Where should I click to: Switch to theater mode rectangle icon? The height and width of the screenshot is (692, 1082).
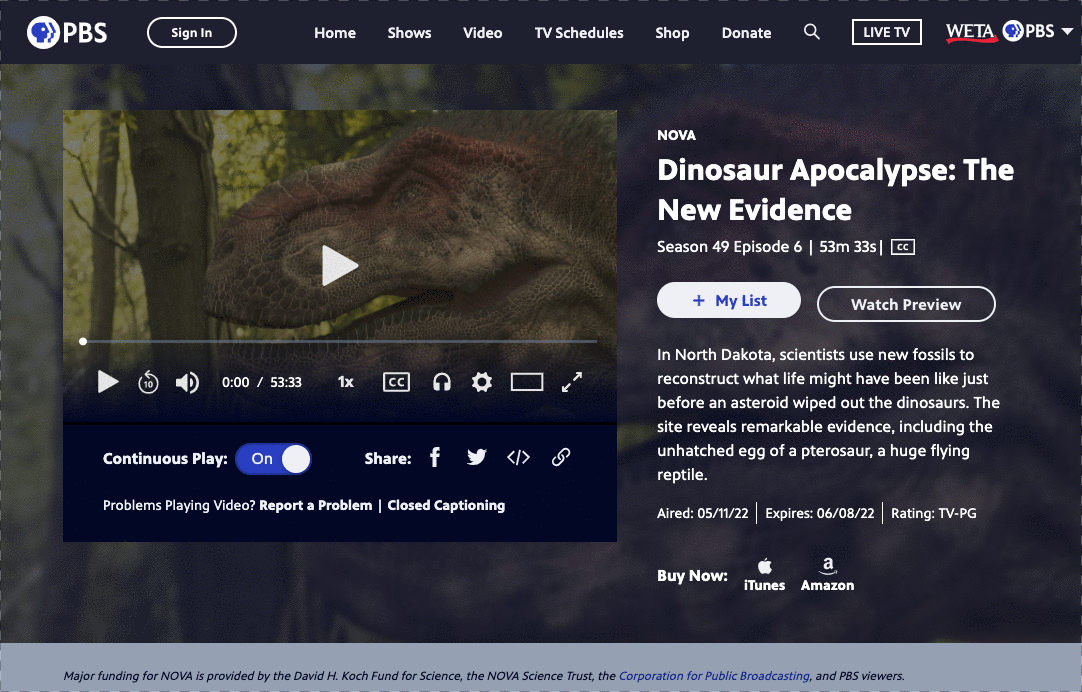click(527, 382)
